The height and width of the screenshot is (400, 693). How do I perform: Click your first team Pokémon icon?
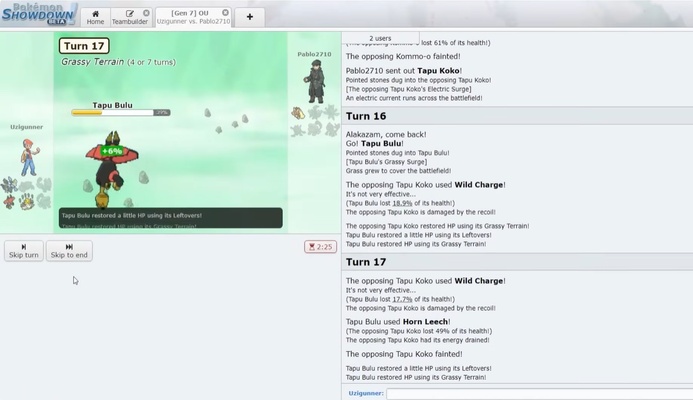pyautogui.click(x=9, y=184)
